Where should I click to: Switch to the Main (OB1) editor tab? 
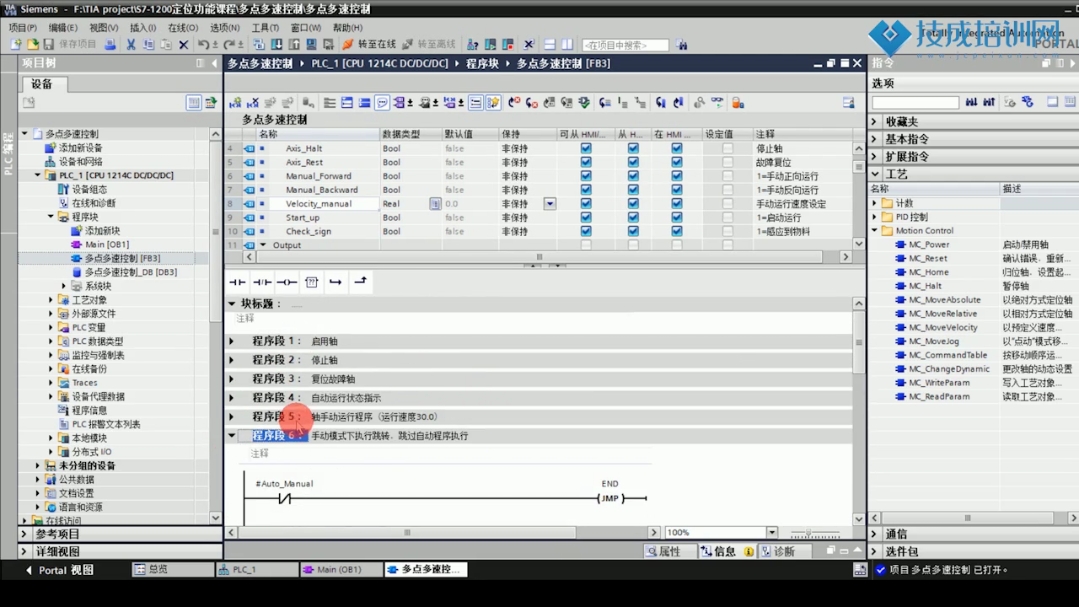(x=340, y=570)
